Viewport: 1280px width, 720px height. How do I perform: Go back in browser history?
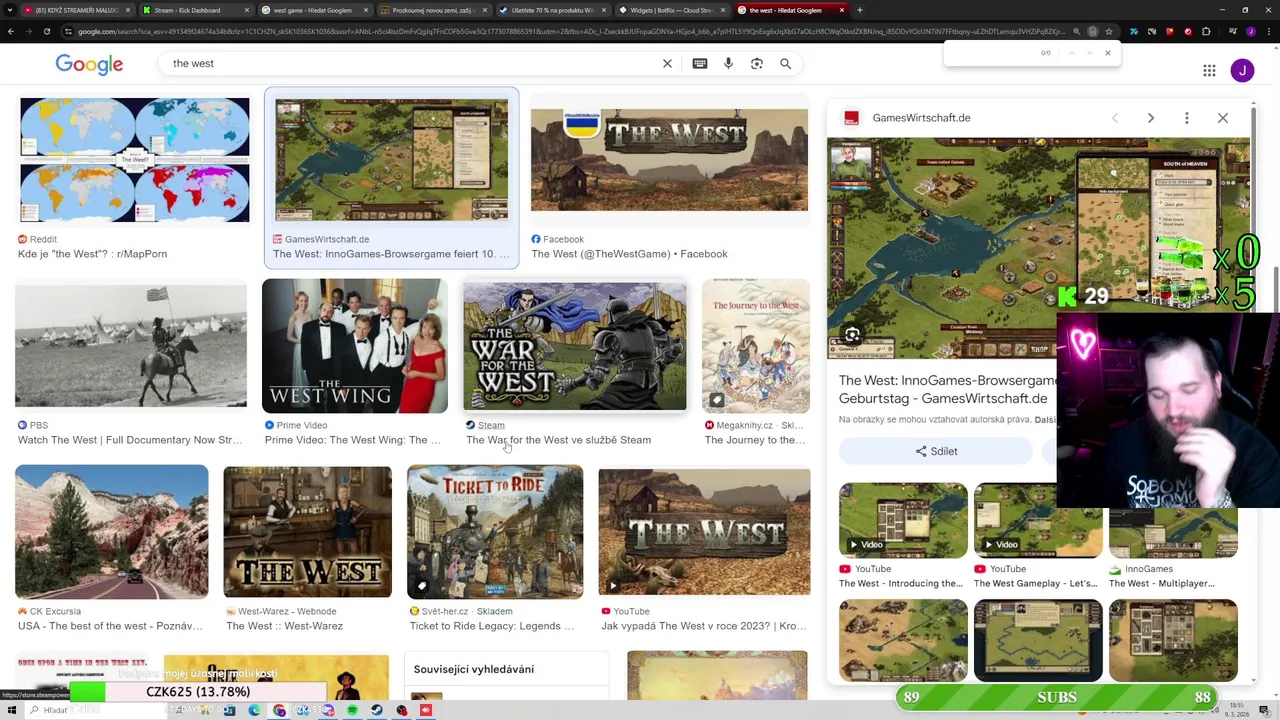click(x=10, y=31)
